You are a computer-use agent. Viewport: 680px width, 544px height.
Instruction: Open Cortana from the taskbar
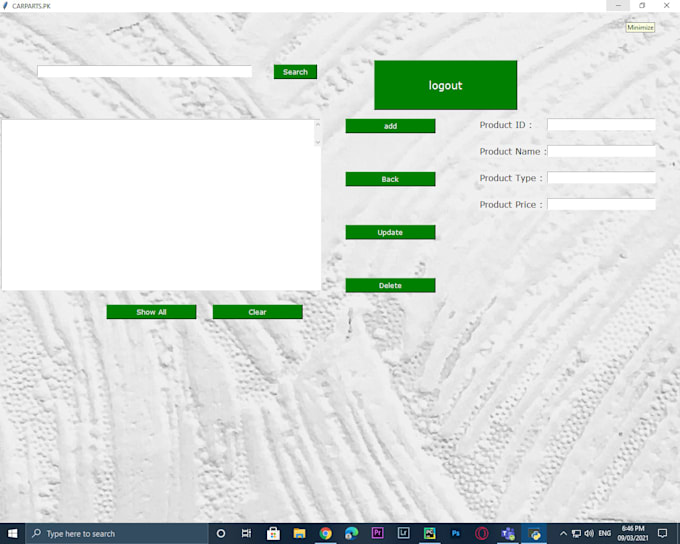[221, 534]
